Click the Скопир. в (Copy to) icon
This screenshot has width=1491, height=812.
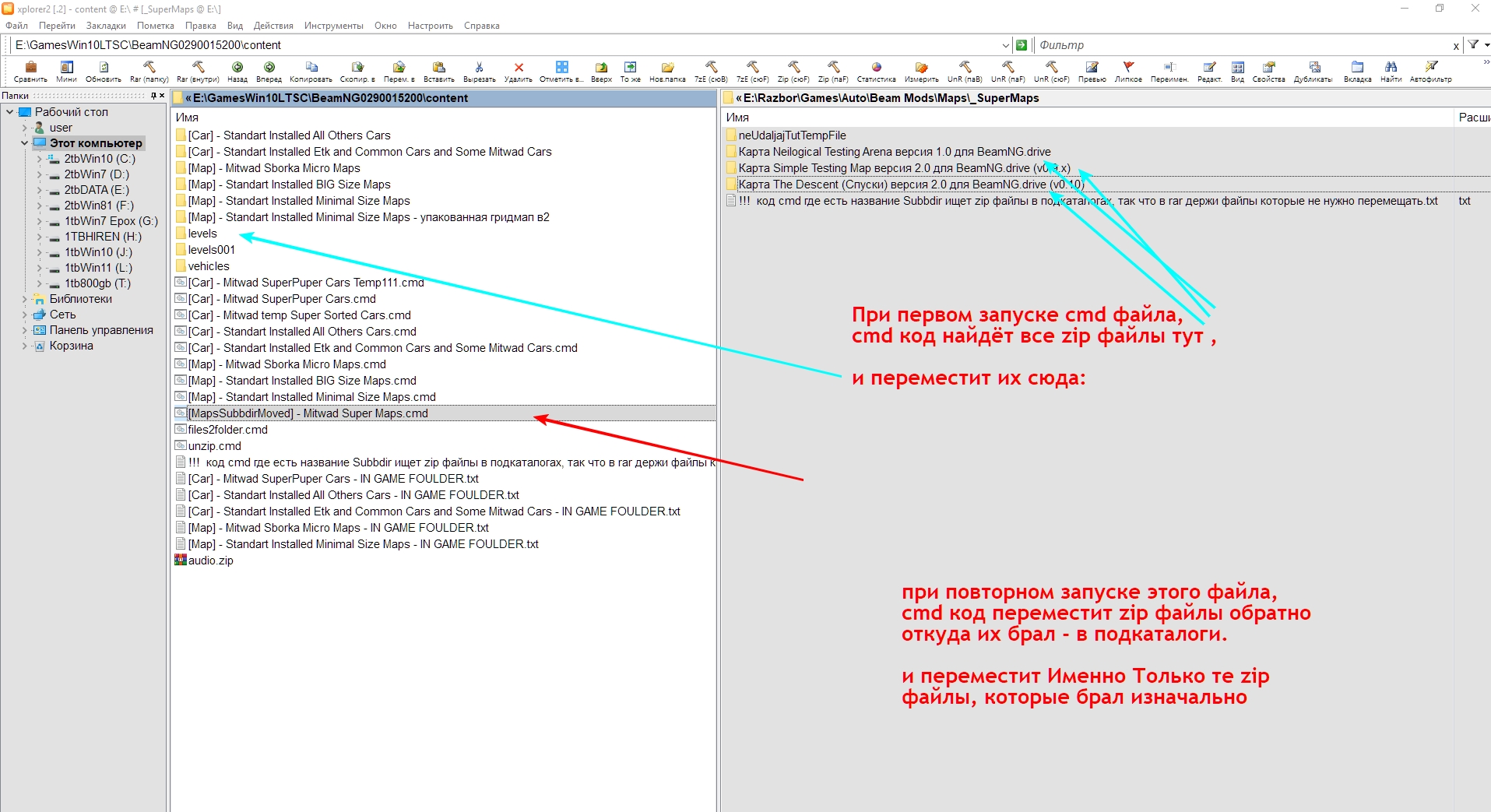point(357,67)
